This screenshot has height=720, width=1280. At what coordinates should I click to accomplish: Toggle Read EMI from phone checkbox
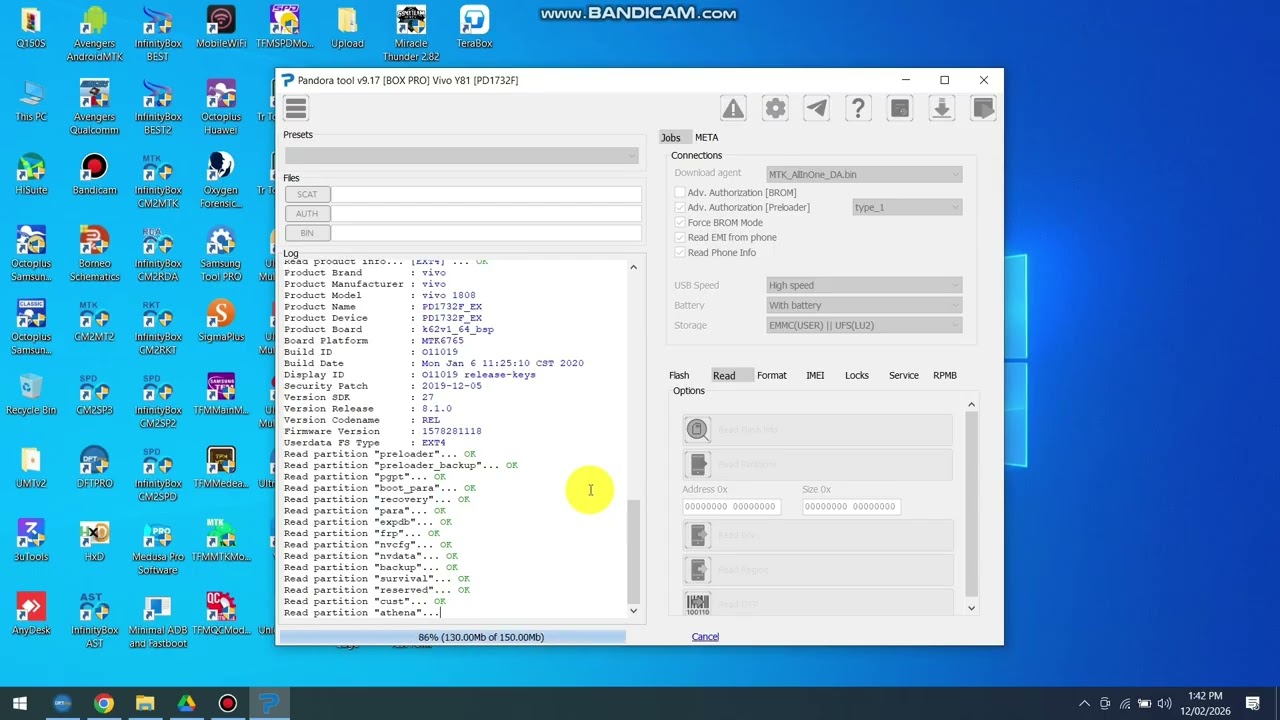coord(680,237)
